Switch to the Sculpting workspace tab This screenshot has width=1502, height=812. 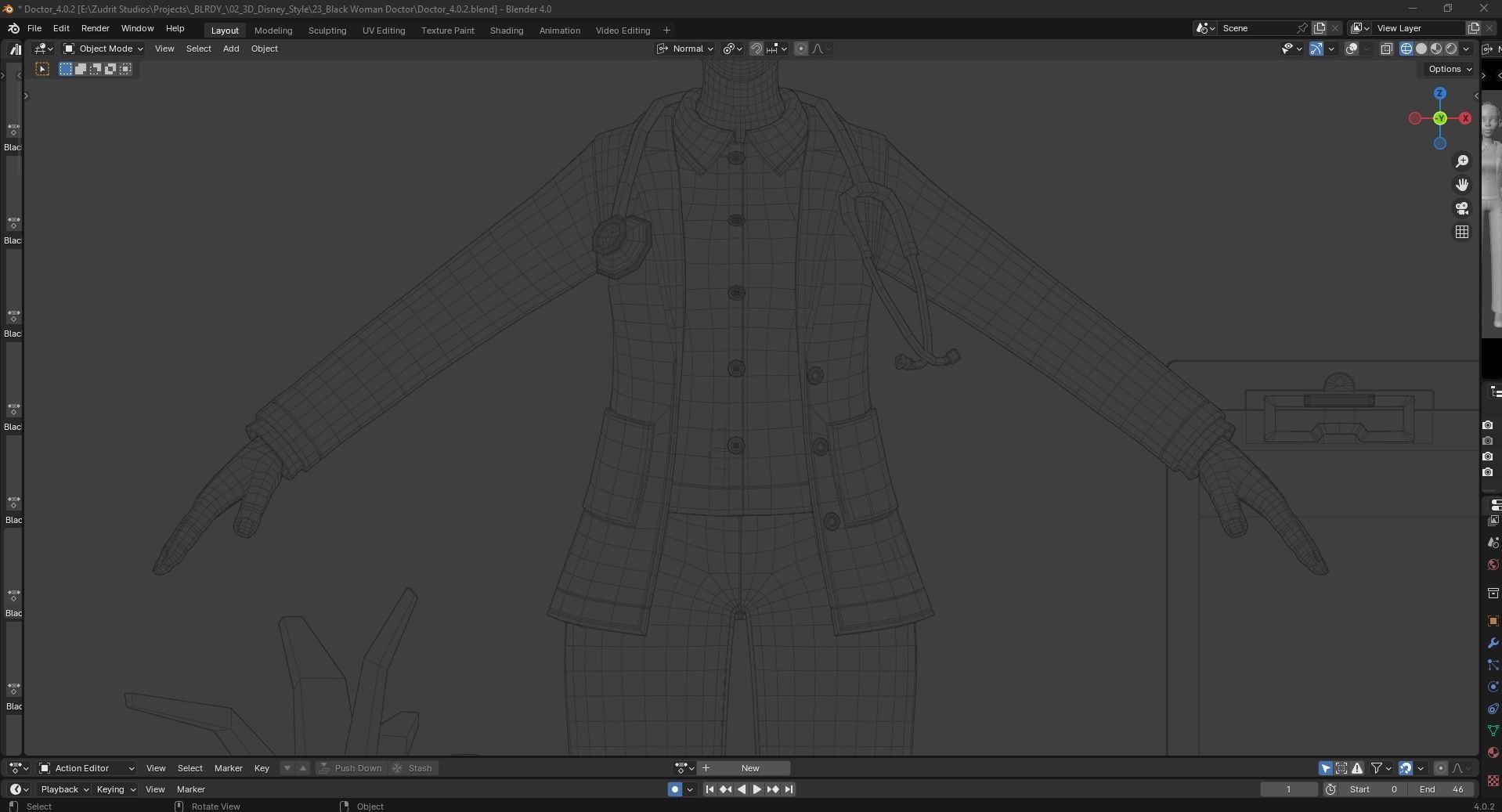pyautogui.click(x=327, y=31)
